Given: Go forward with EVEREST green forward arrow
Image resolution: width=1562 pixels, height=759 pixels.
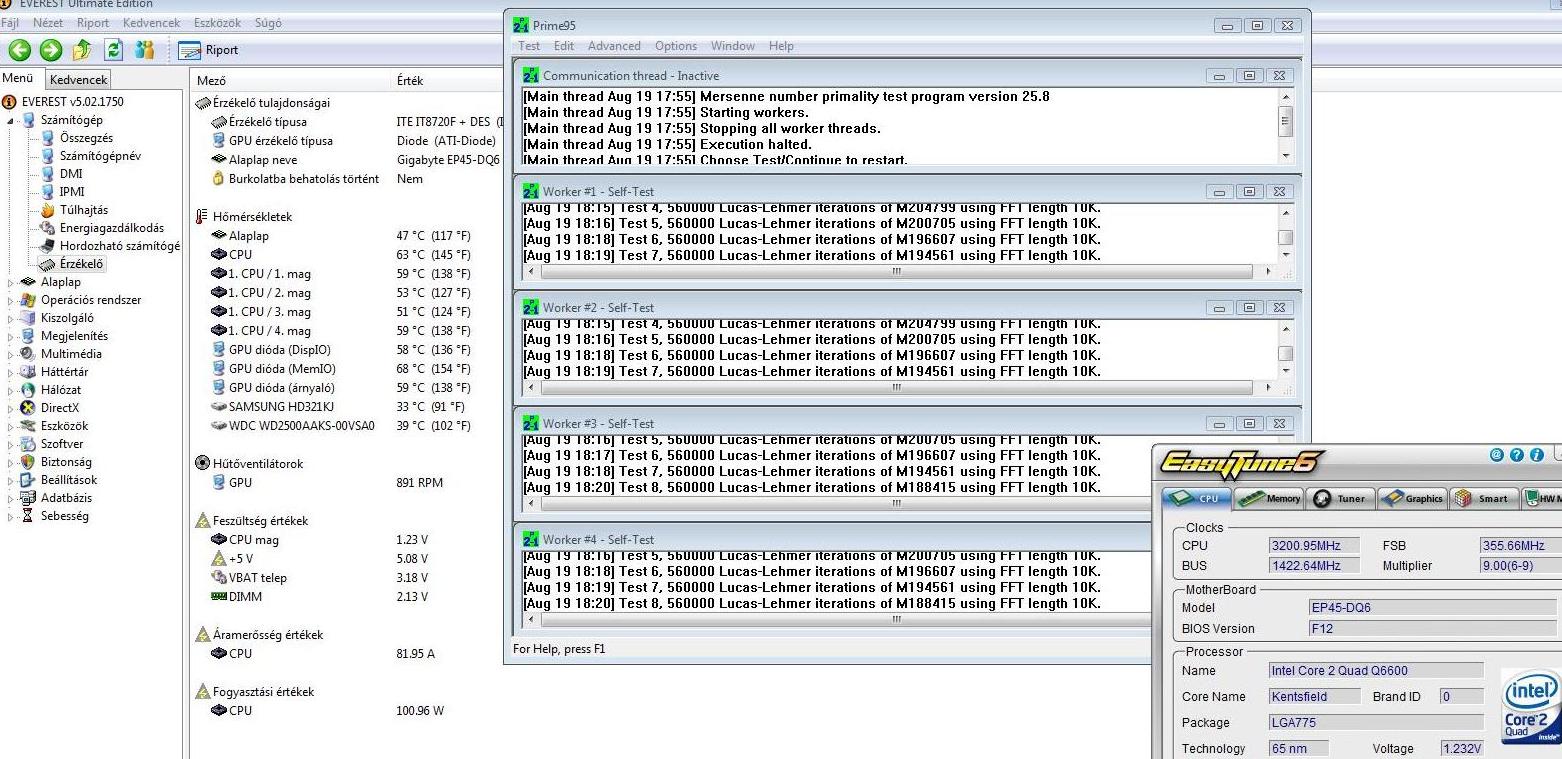Looking at the screenshot, I should [x=51, y=50].
